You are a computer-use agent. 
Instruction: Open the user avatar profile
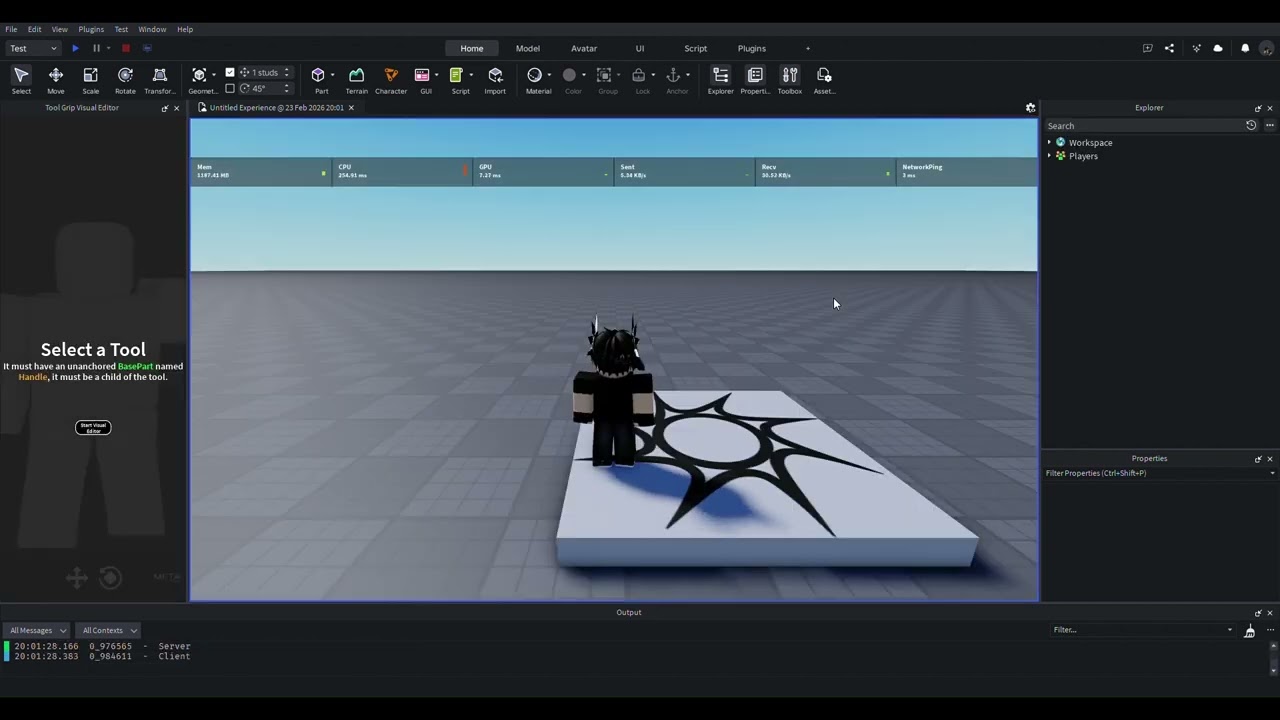click(x=1267, y=48)
